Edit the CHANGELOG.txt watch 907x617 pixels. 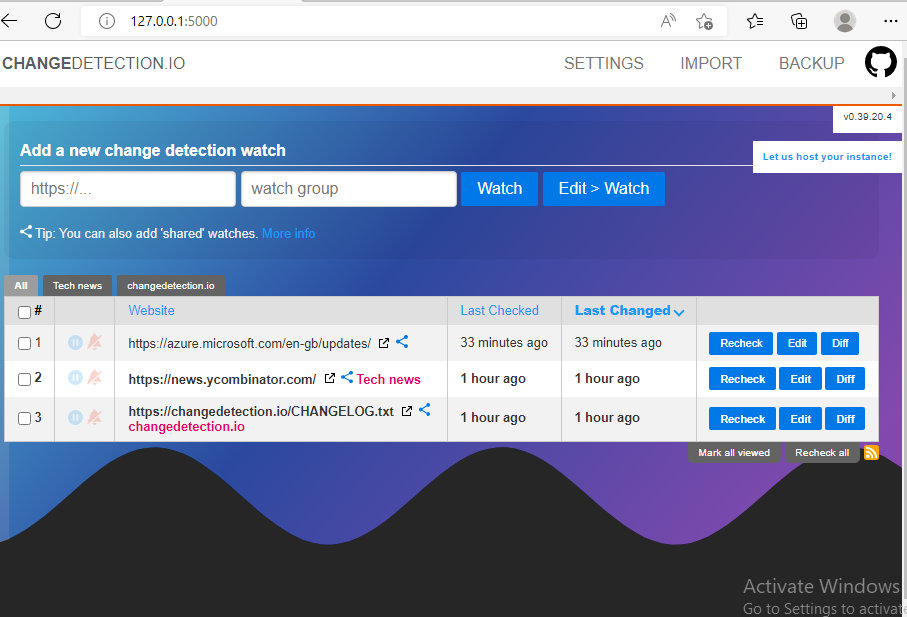click(x=801, y=419)
